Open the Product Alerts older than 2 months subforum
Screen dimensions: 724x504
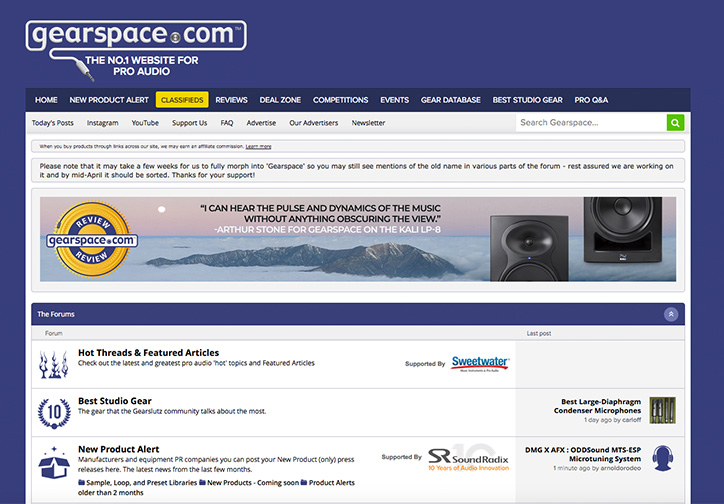click(216, 488)
